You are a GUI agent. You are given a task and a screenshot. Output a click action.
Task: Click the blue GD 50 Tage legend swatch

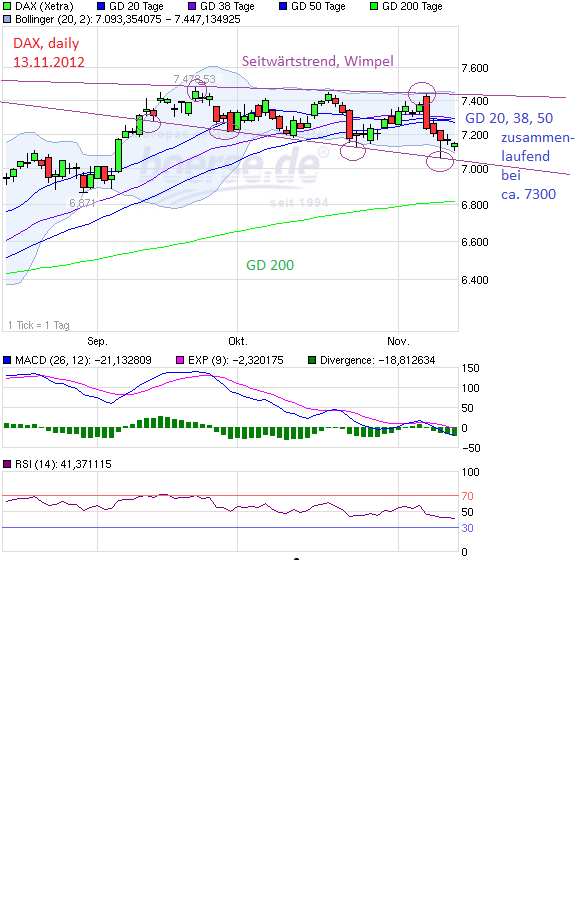[283, 6]
